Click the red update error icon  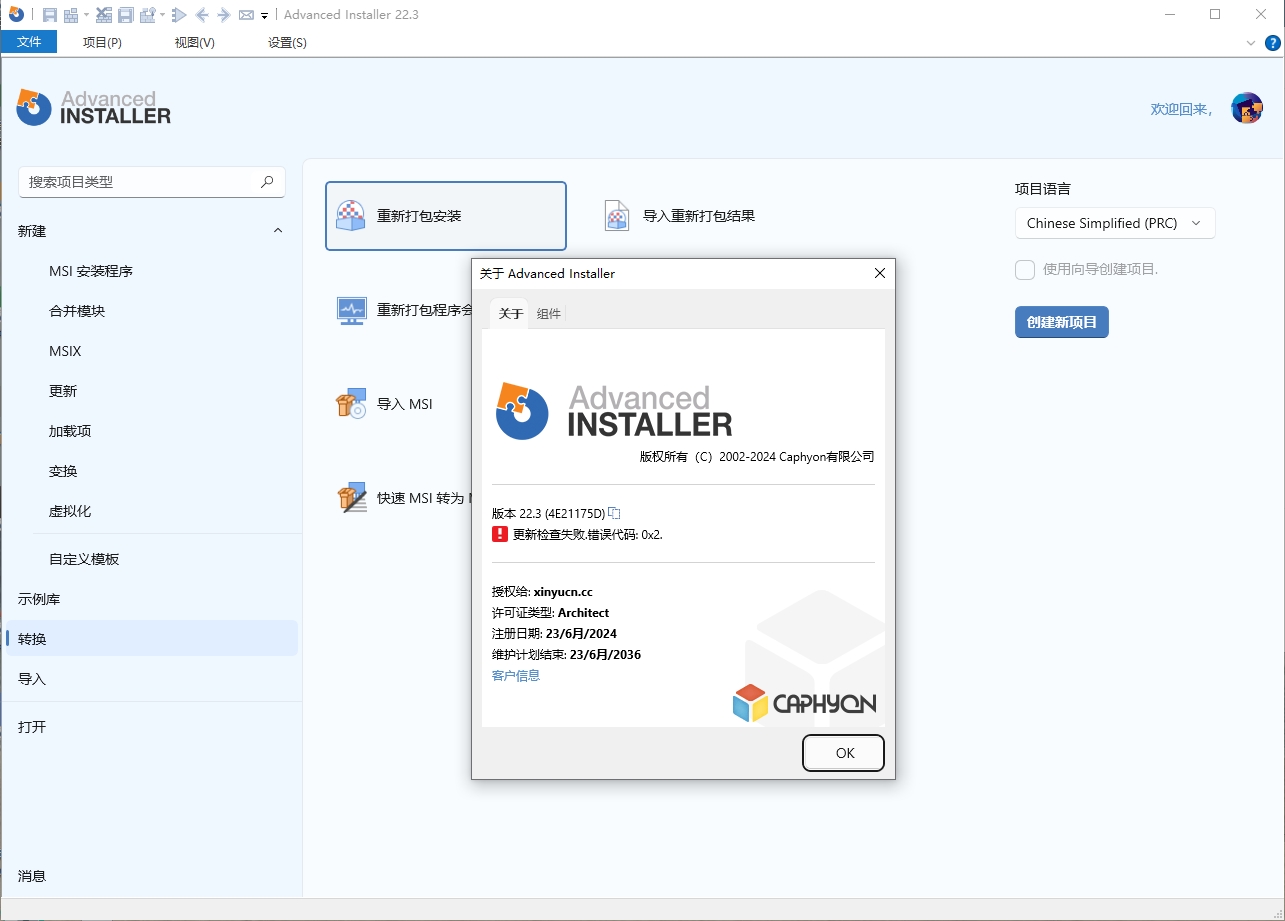(500, 534)
